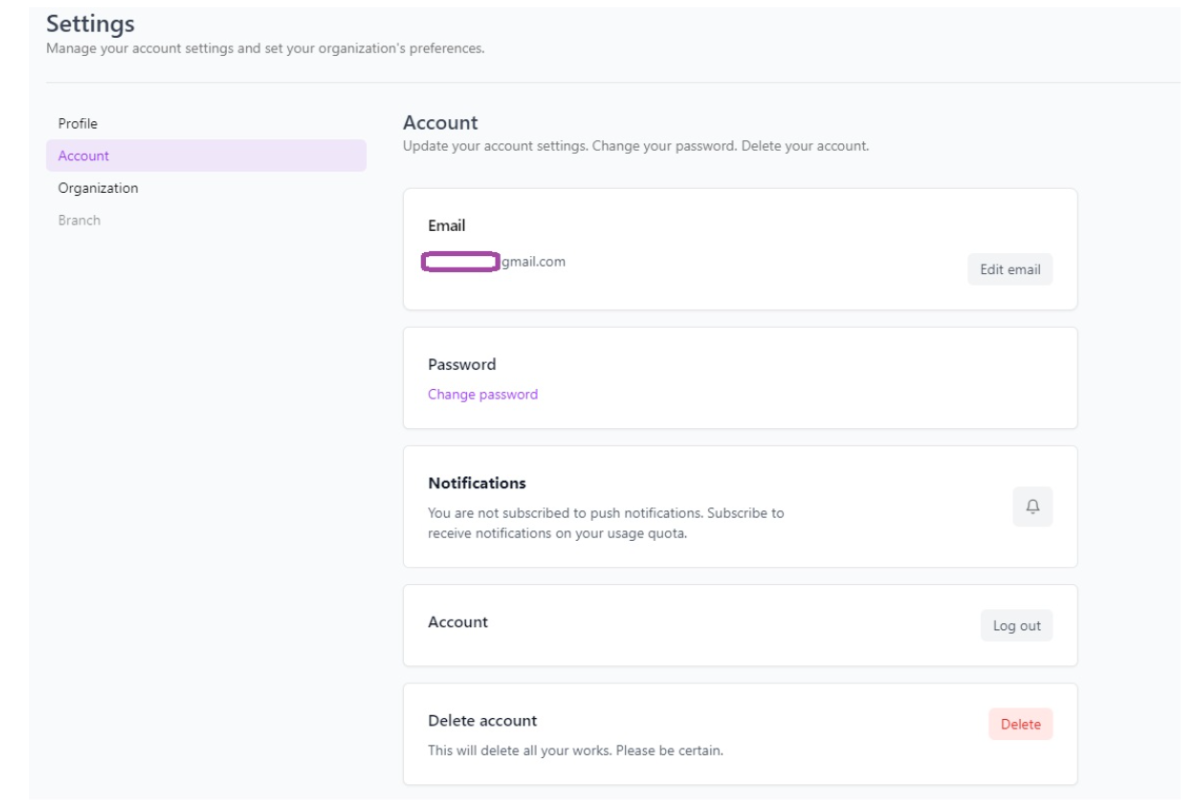Click the highlighted Account sidebar entry
Screen dimensions: 1188x810
pyautogui.click(x=80, y=155)
